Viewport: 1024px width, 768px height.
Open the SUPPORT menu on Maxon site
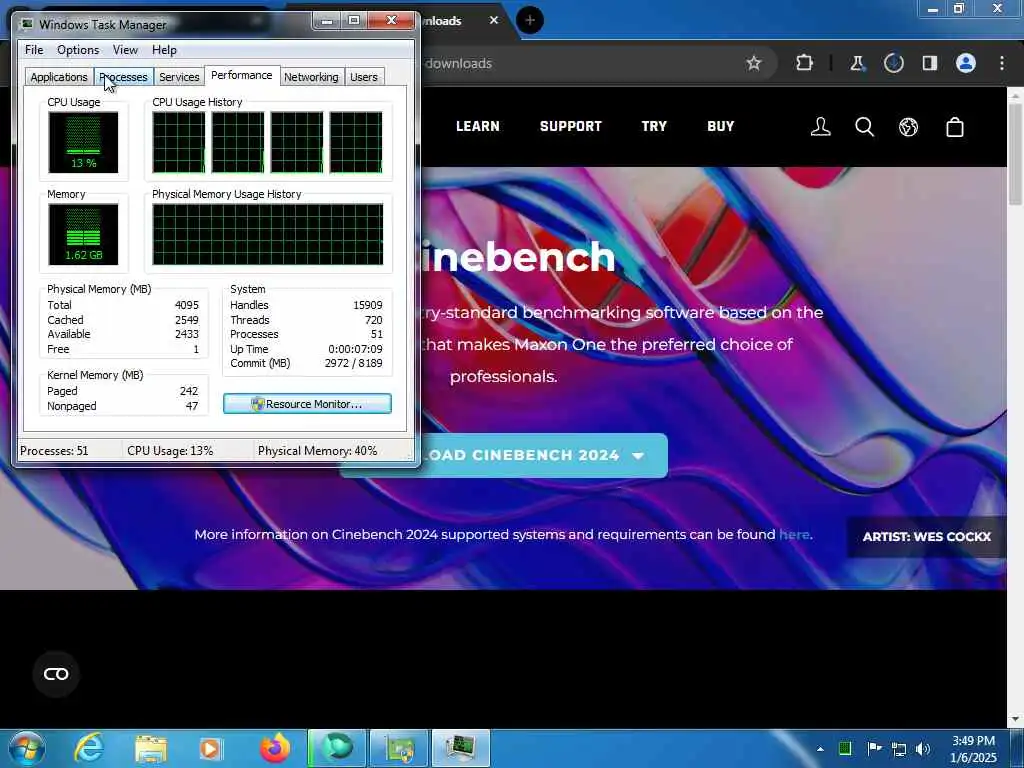tap(570, 126)
